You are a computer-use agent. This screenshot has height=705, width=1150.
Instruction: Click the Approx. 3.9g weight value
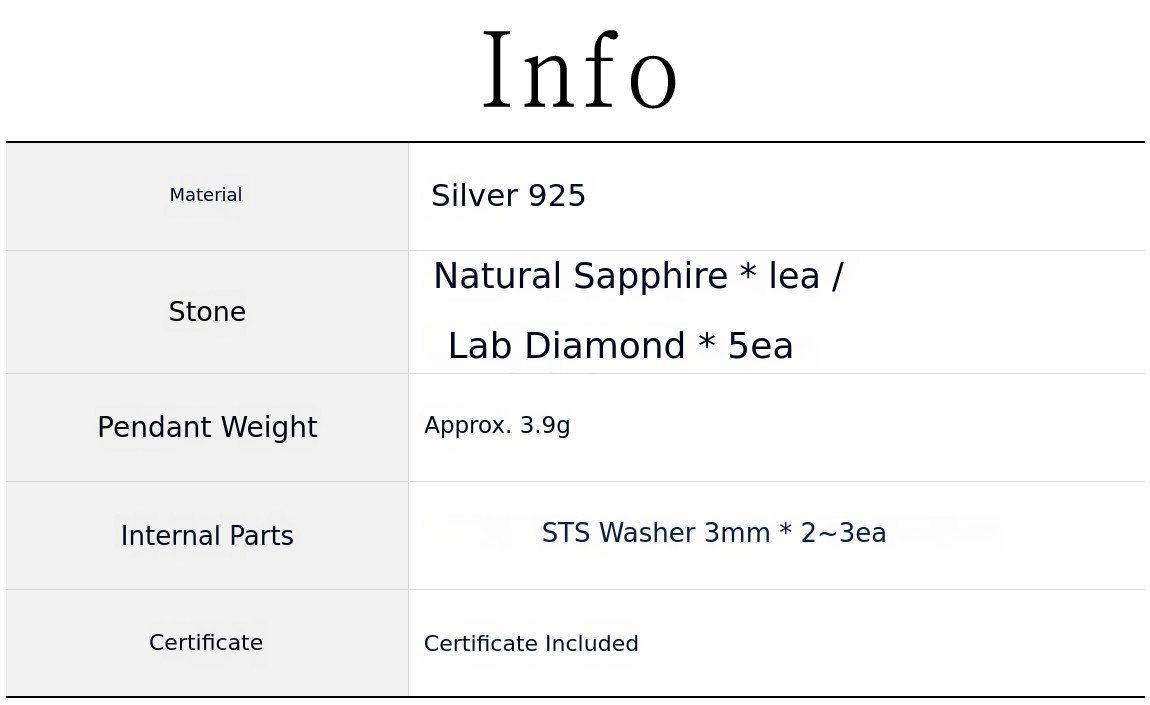click(x=497, y=426)
